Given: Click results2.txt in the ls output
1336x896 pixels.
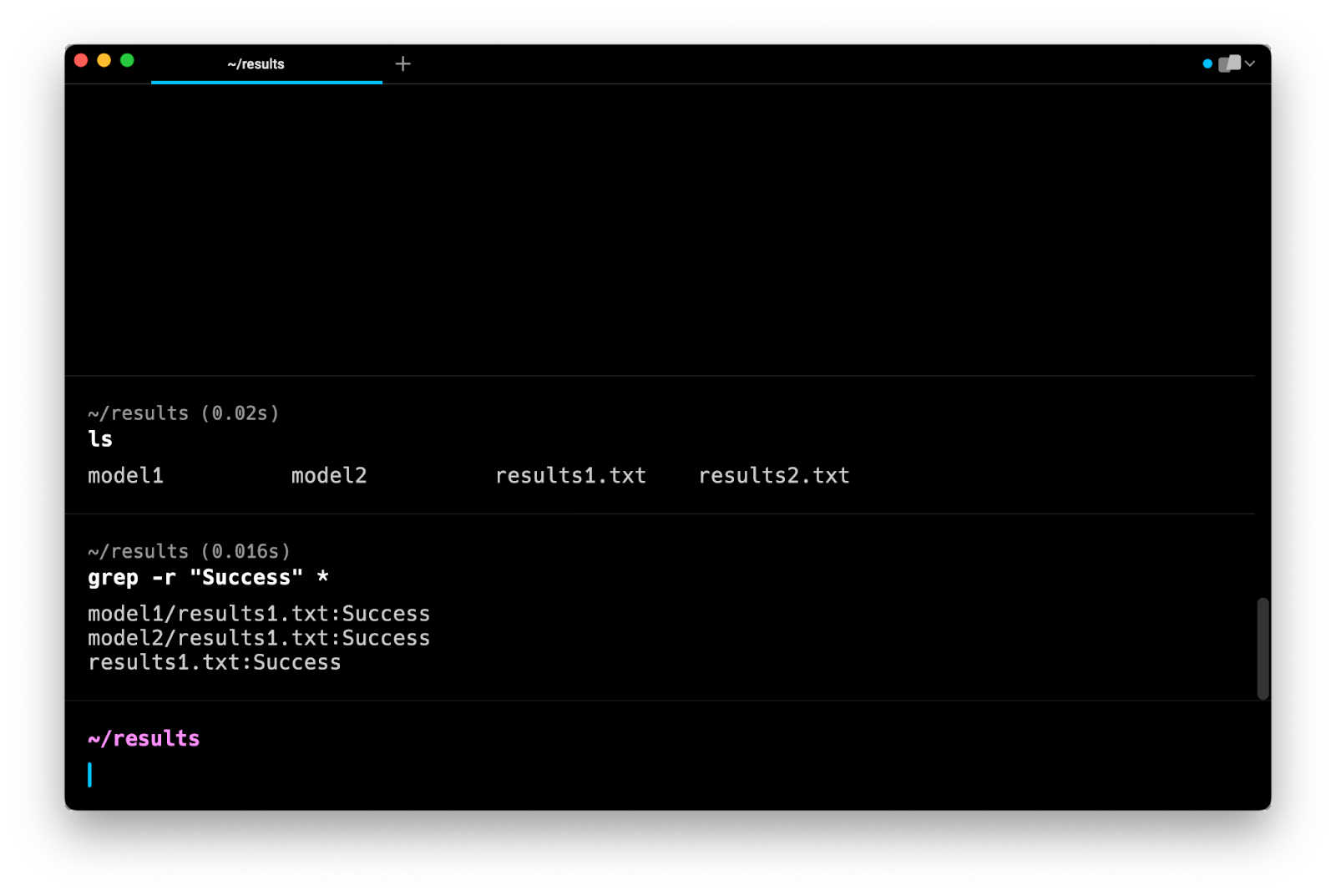Looking at the screenshot, I should pos(774,476).
